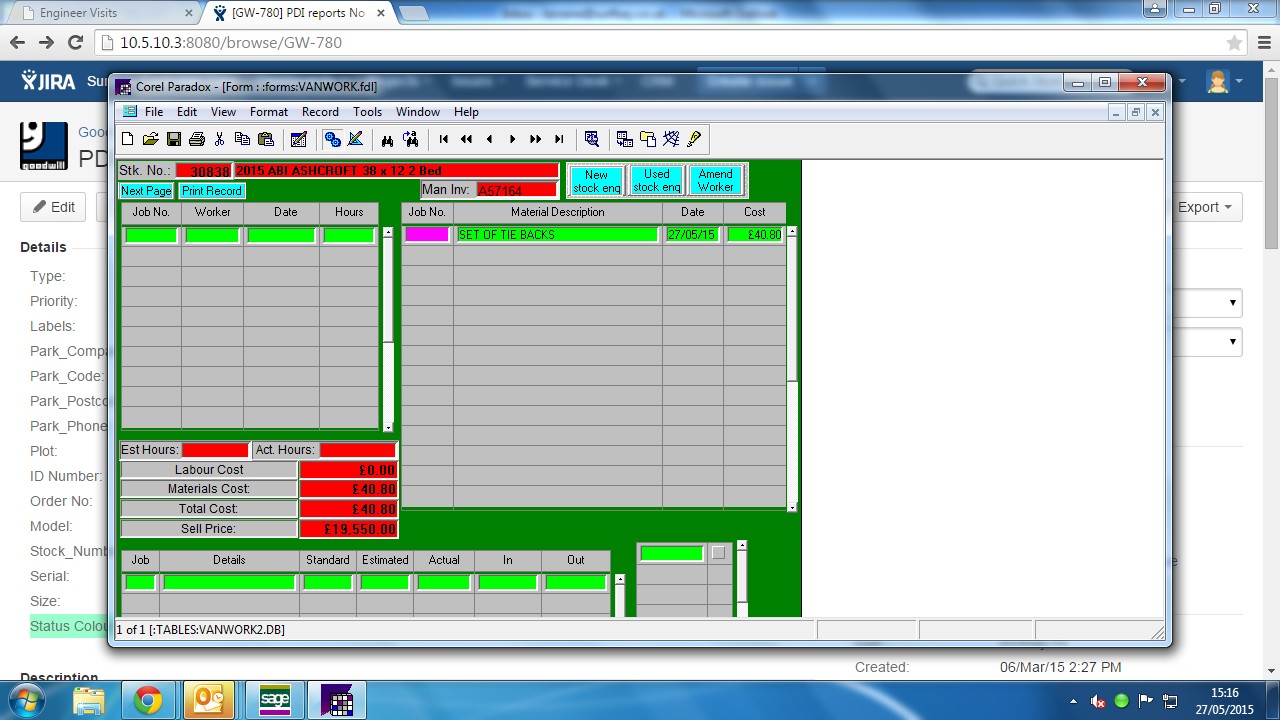Click the Table View icon in toolbar
1280x720 pixels.
pyautogui.click(x=624, y=139)
